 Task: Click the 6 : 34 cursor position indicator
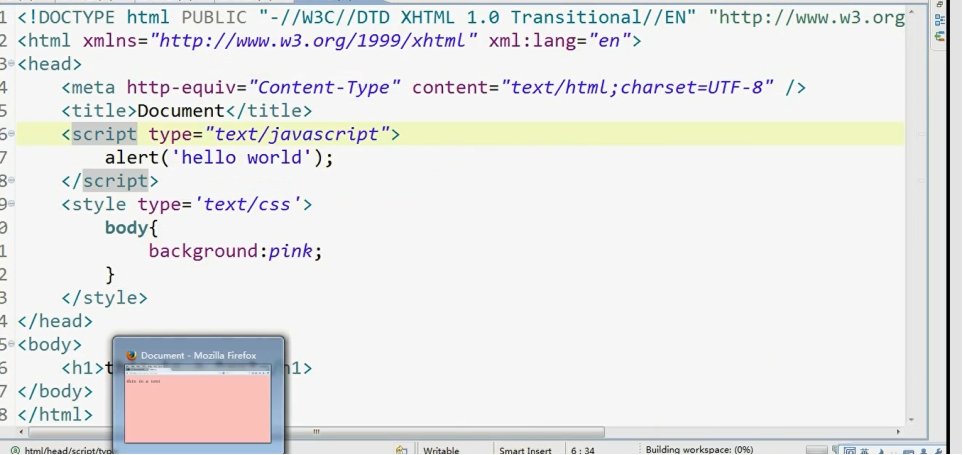pyautogui.click(x=583, y=450)
